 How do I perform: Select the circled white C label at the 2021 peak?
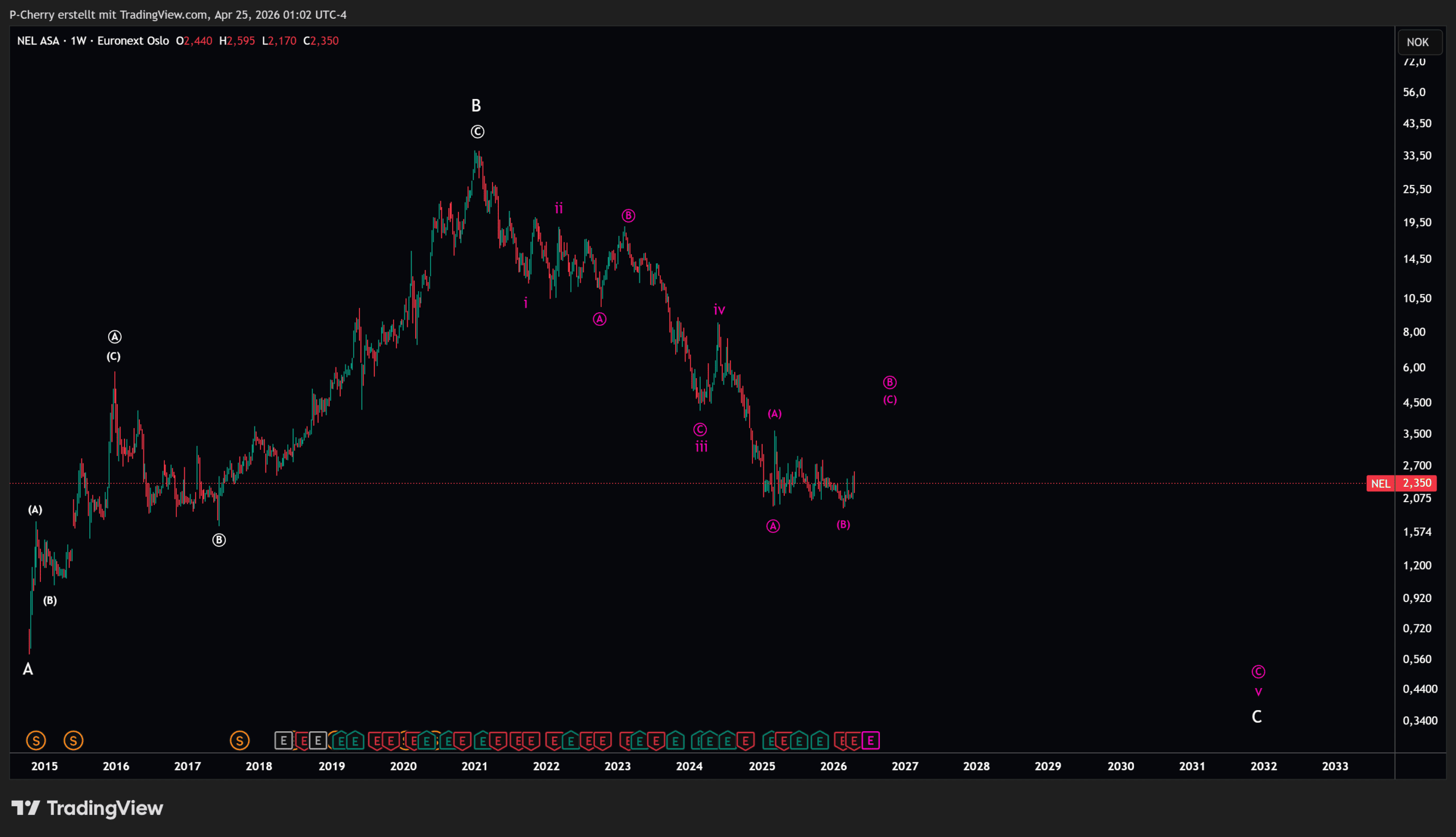click(x=477, y=132)
